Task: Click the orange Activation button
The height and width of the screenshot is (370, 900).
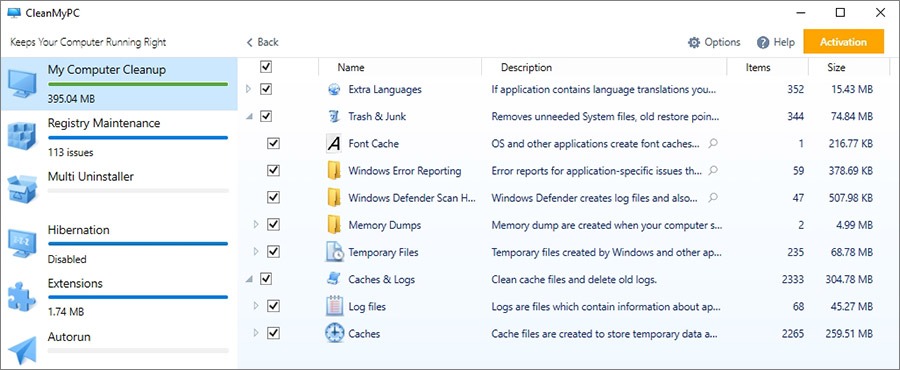Action: 843,42
